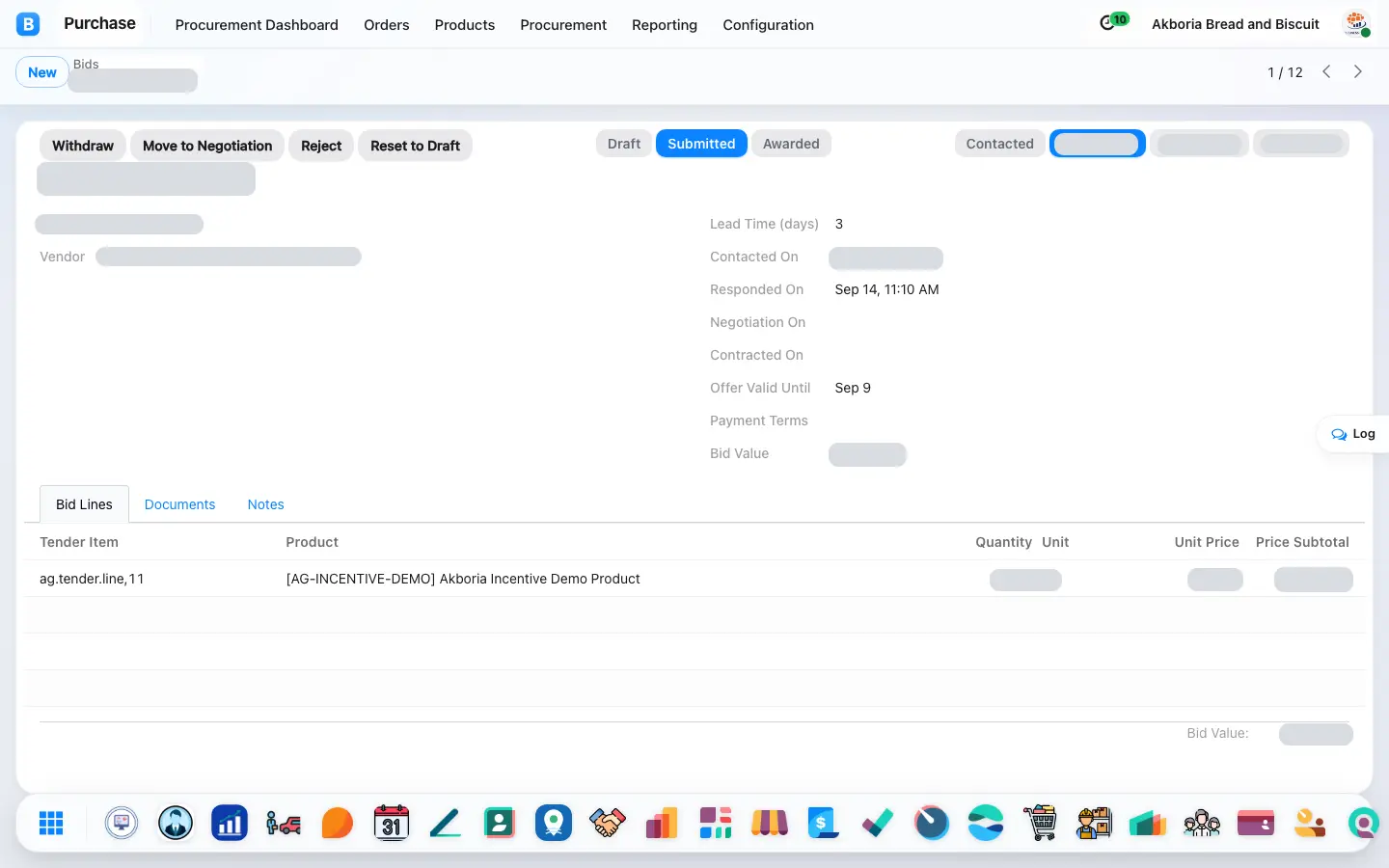Select the Awarded status stage
The height and width of the screenshot is (868, 1389).
[x=791, y=144]
